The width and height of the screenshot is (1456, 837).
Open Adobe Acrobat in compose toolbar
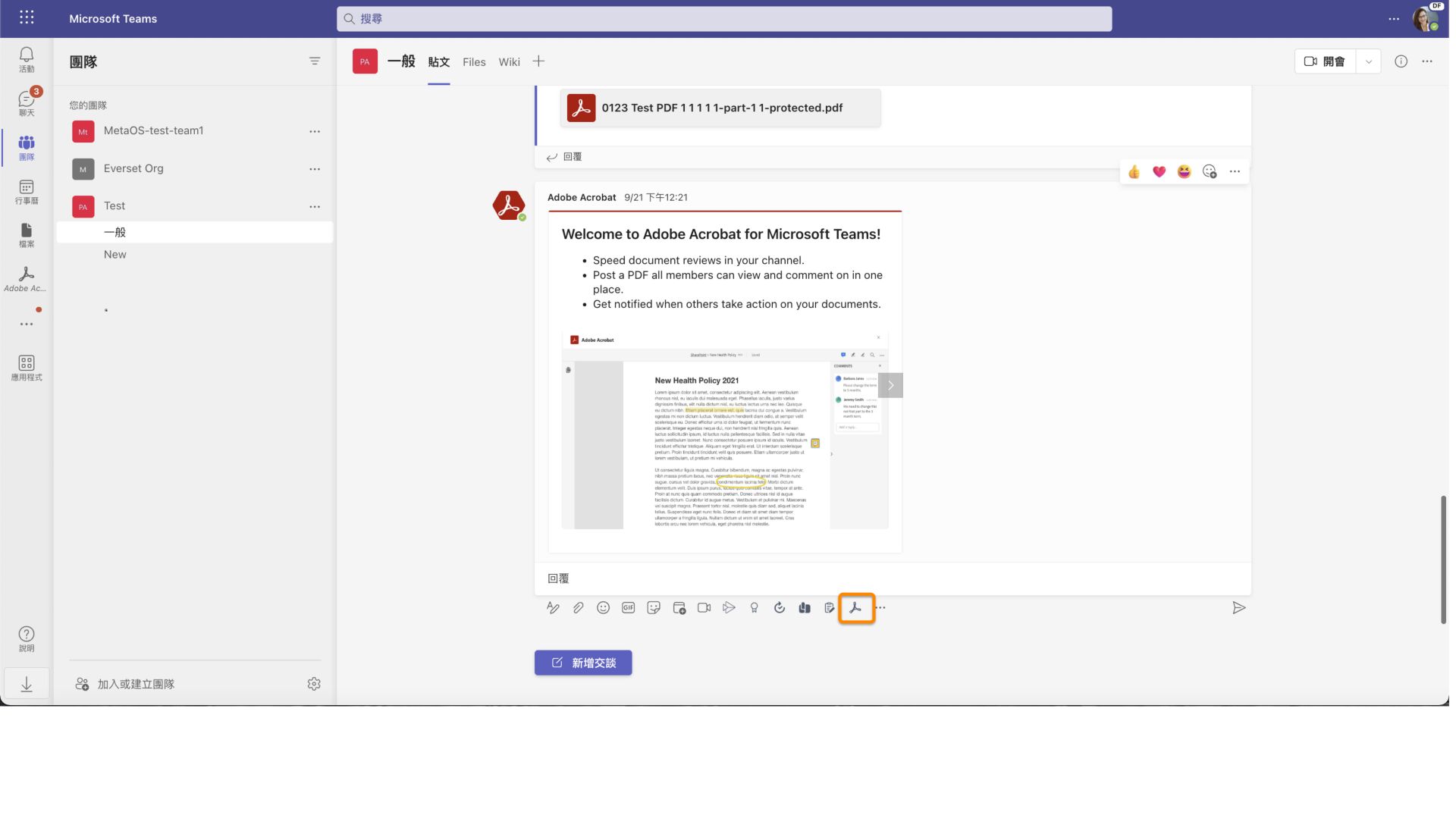[x=855, y=608]
